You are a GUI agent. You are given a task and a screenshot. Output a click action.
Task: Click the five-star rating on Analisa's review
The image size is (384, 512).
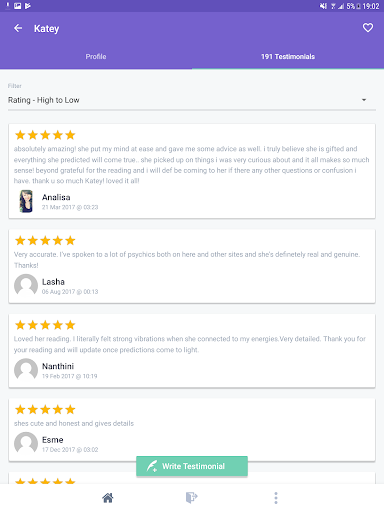click(x=45, y=135)
